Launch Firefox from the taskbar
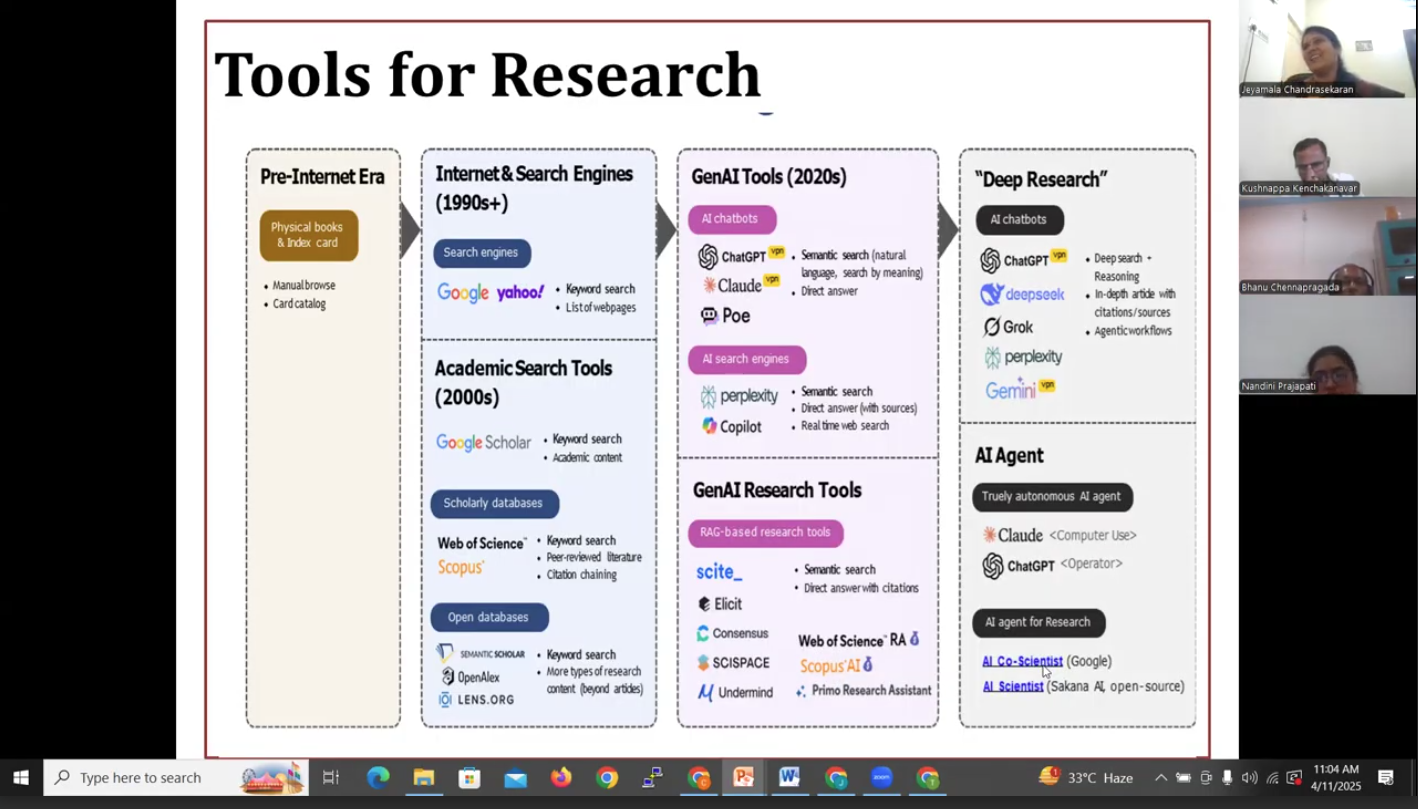Viewport: 1418px width, 809px height. 561,778
